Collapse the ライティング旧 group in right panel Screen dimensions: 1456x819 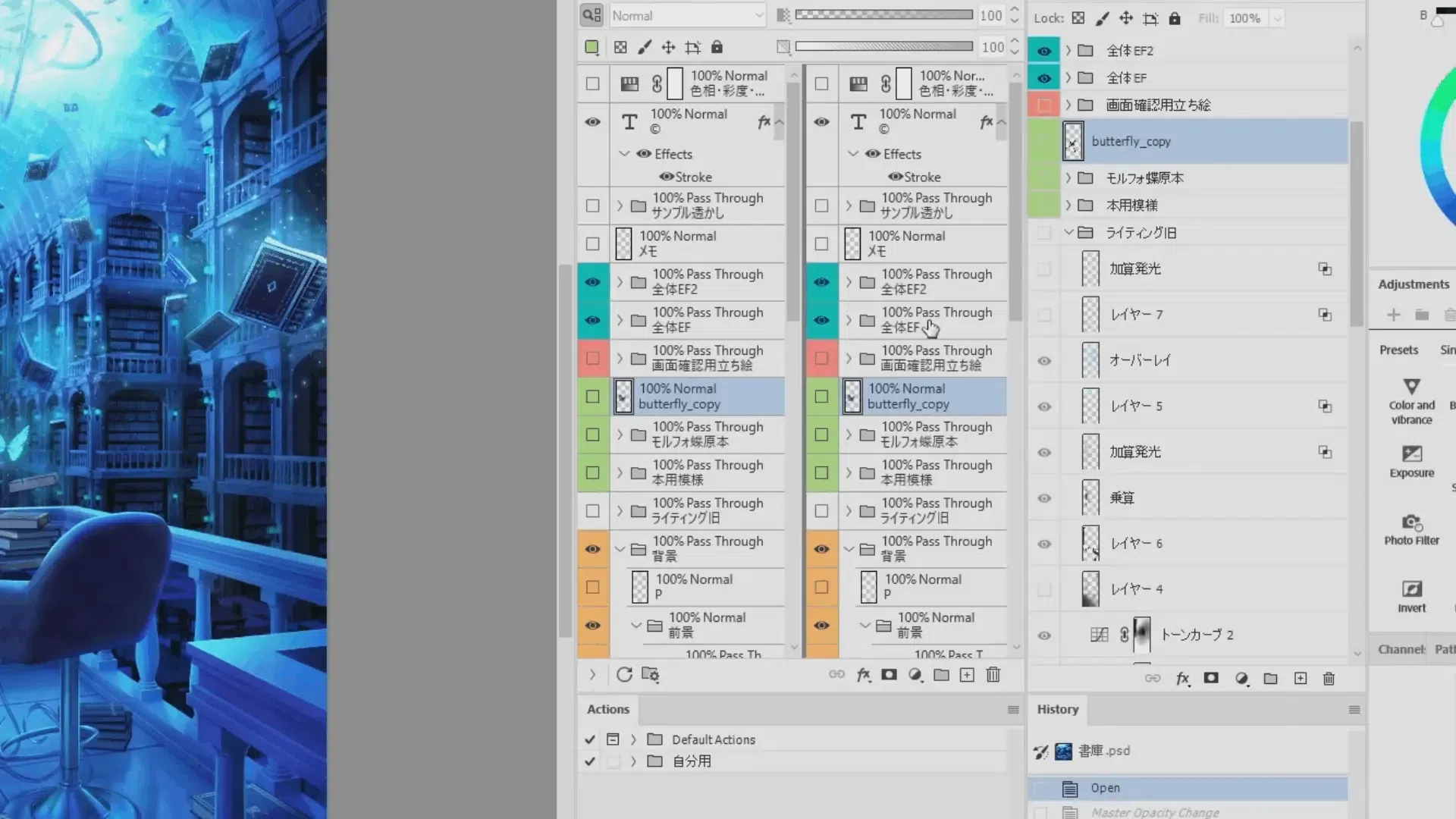[x=1068, y=233]
